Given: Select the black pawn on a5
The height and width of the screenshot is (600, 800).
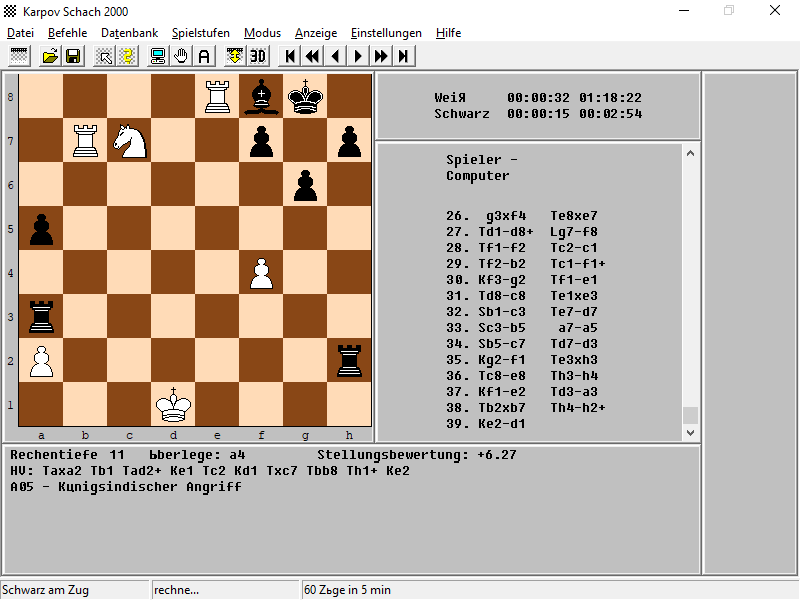Looking at the screenshot, I should (x=41, y=229).
